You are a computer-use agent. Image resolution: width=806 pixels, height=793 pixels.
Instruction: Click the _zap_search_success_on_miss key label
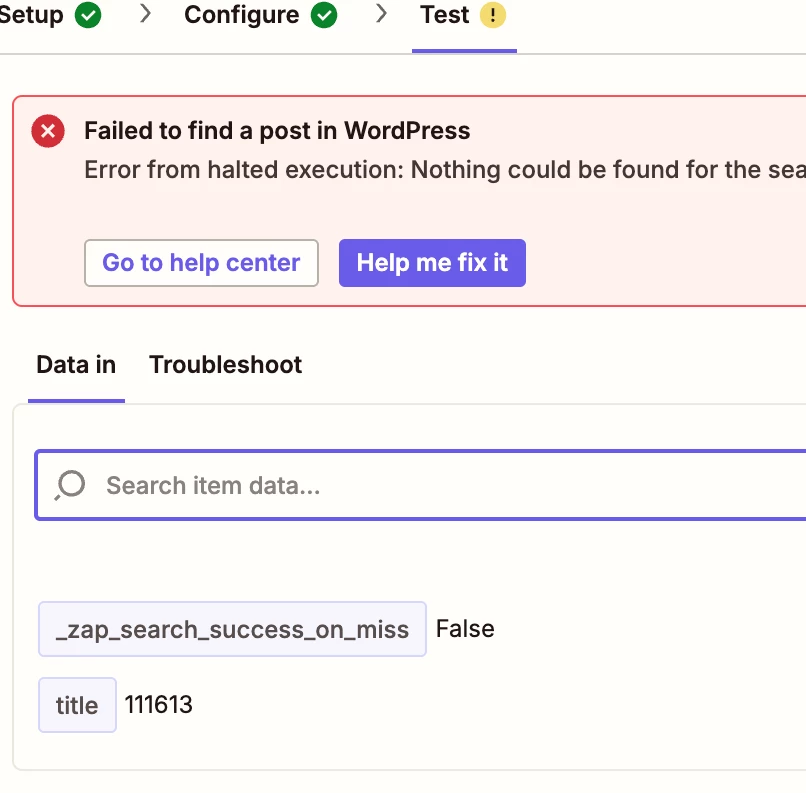tap(232, 629)
